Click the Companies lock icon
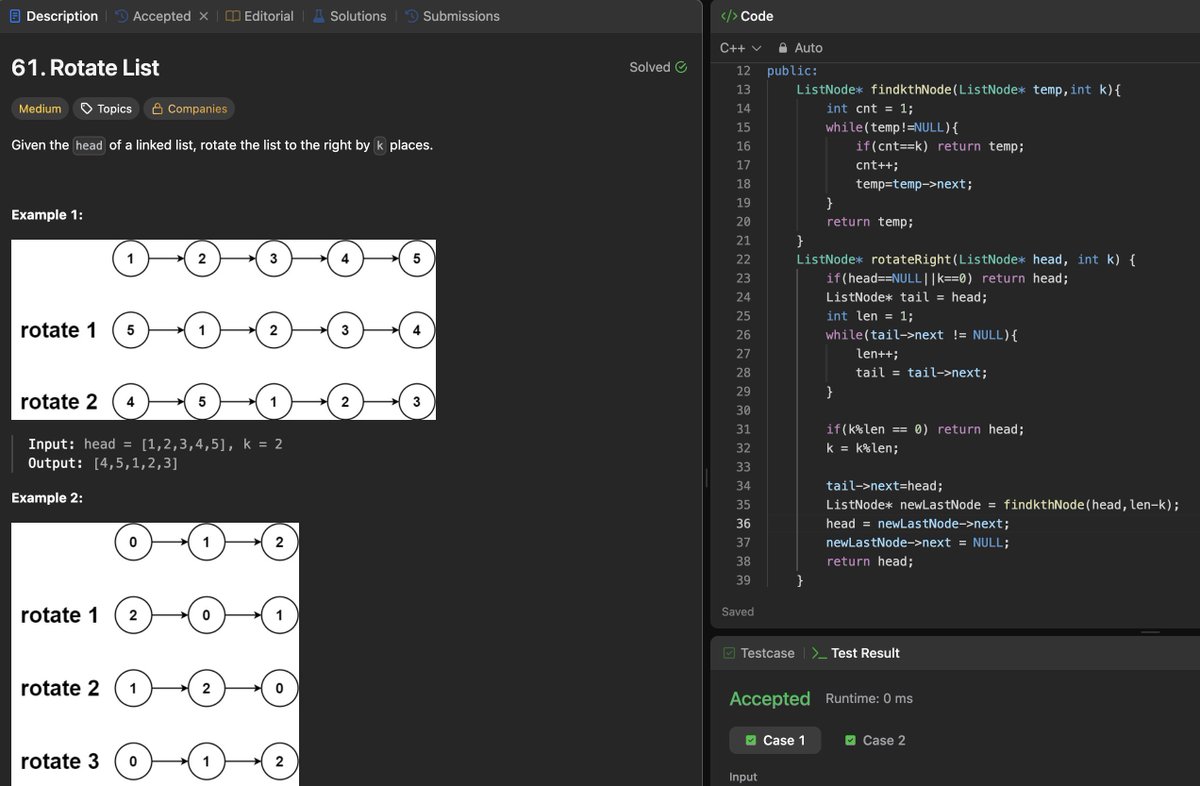The height and width of the screenshot is (786, 1200). (x=158, y=108)
